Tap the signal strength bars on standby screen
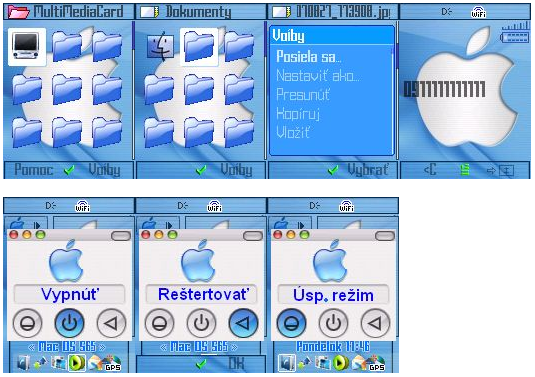 tap(516, 26)
